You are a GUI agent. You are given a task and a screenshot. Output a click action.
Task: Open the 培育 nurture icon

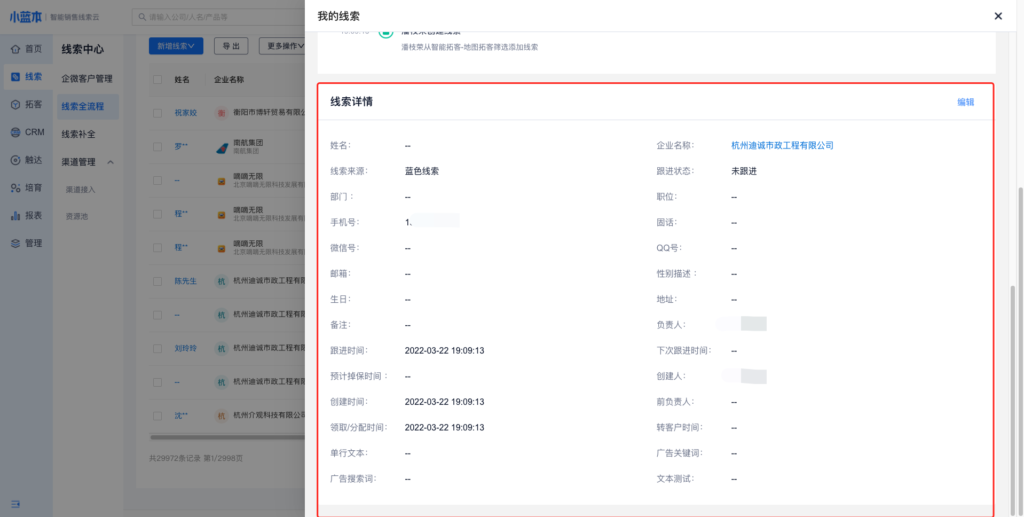(x=15, y=187)
